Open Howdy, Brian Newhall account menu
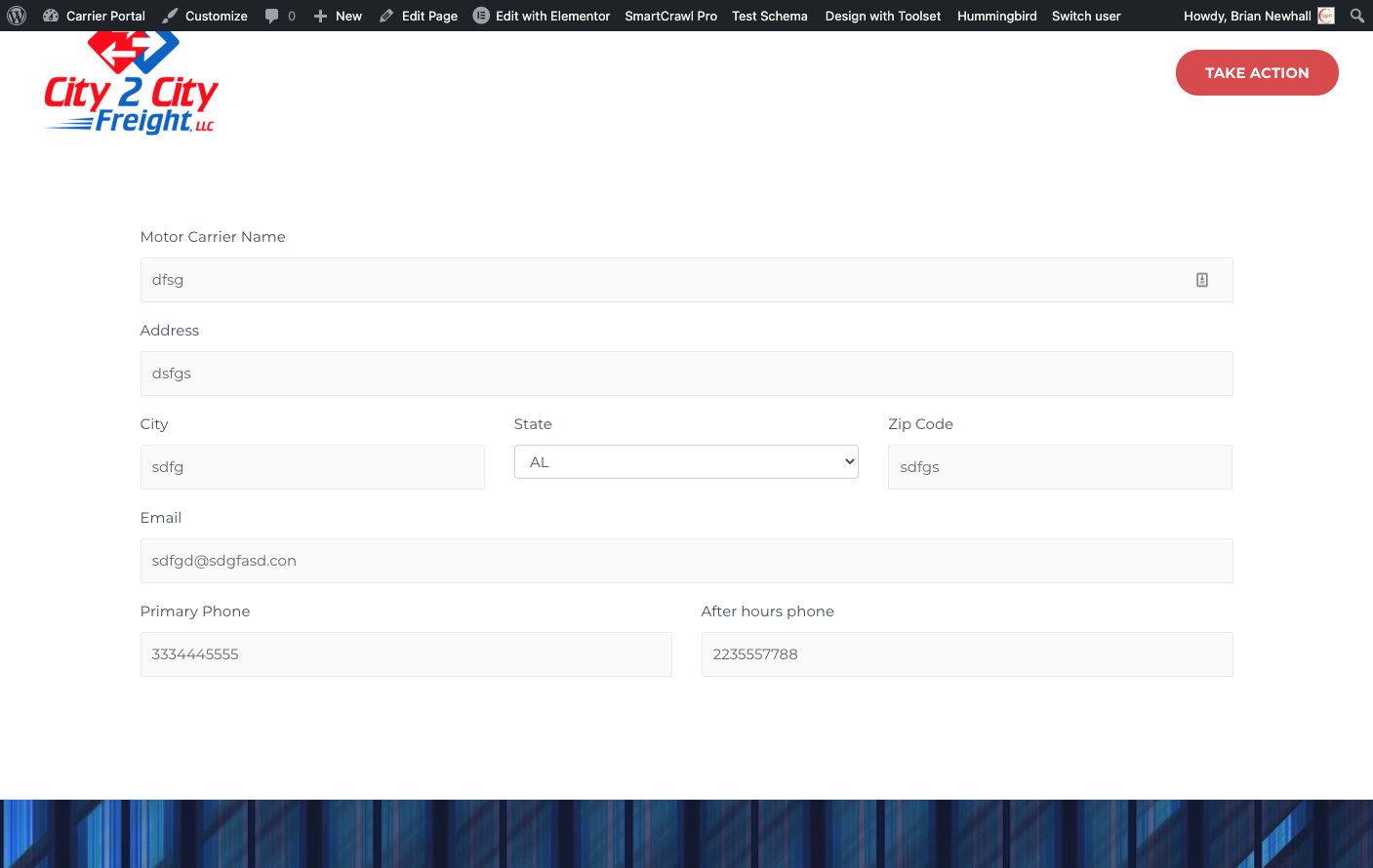The height and width of the screenshot is (868, 1373). [1258, 16]
